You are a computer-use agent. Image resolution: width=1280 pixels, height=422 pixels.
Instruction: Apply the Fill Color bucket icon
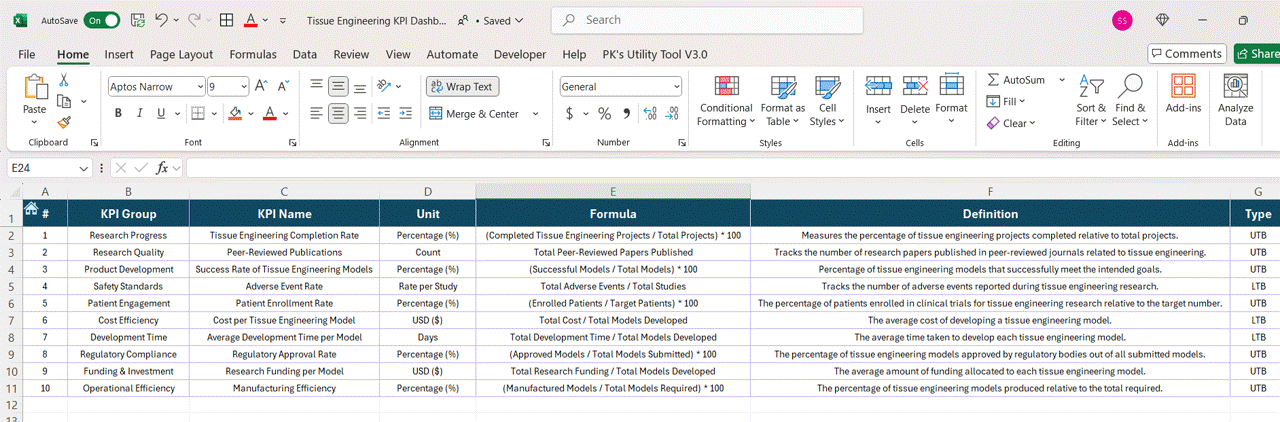(236, 113)
